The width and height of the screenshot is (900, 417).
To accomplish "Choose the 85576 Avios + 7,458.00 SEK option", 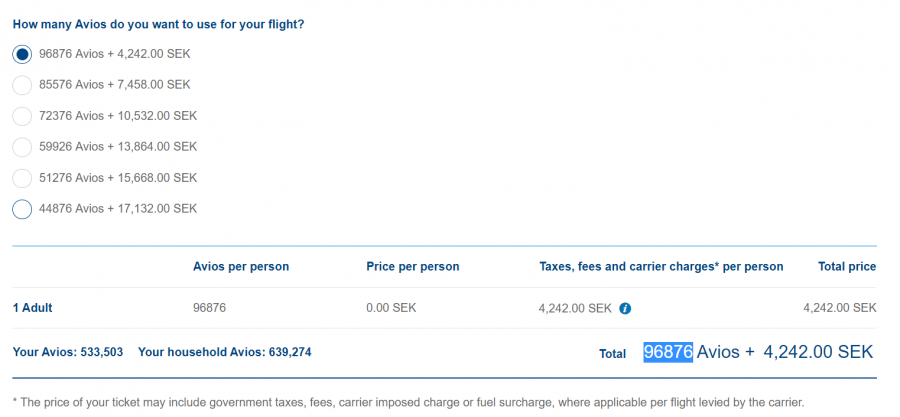I will click(x=22, y=85).
